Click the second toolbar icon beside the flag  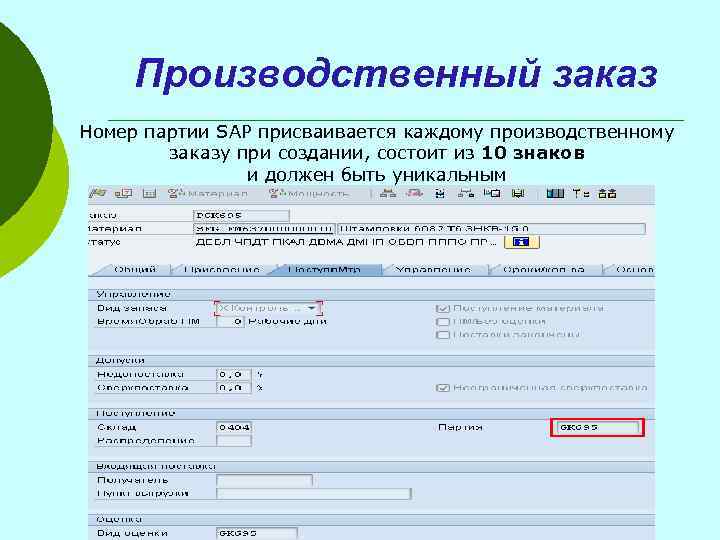pos(124,194)
